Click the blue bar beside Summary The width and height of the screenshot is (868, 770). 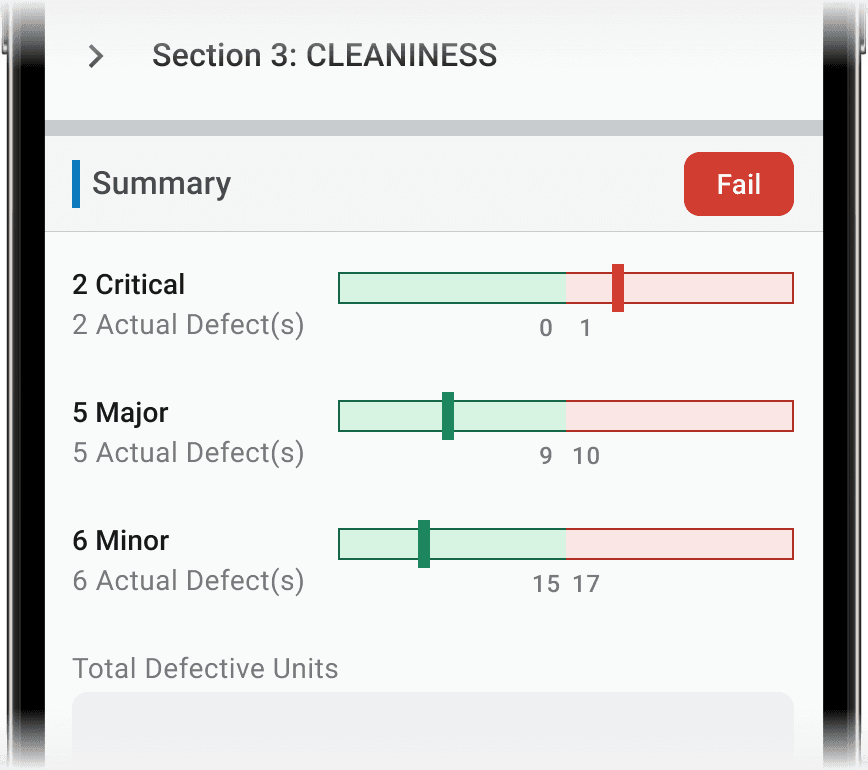(x=76, y=184)
